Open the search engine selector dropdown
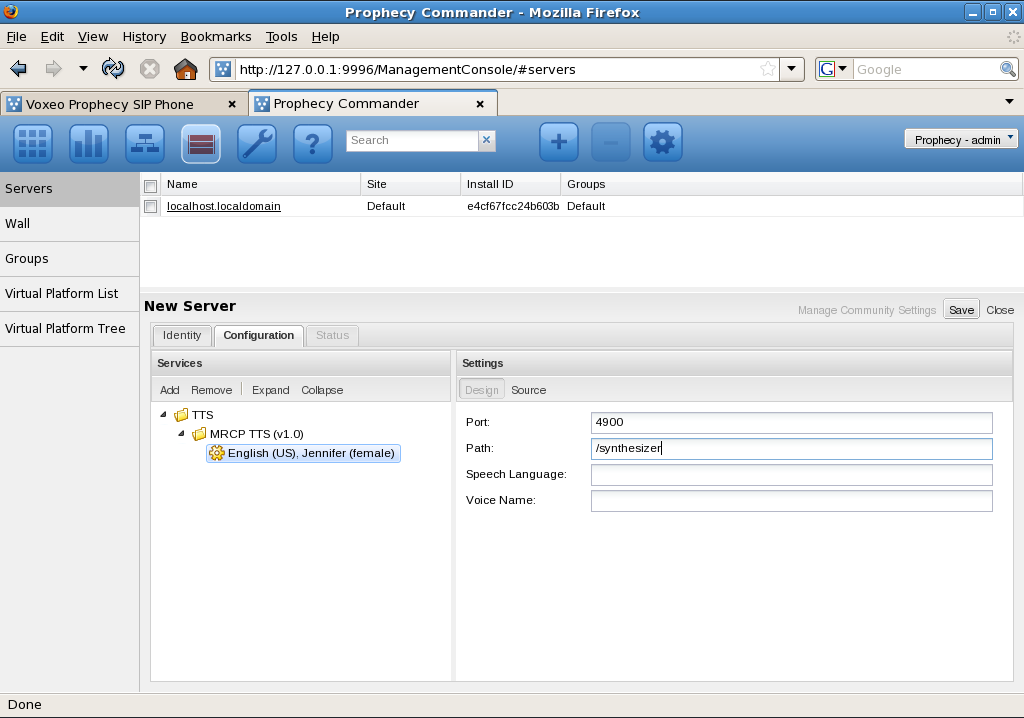1024x718 pixels. pos(834,69)
